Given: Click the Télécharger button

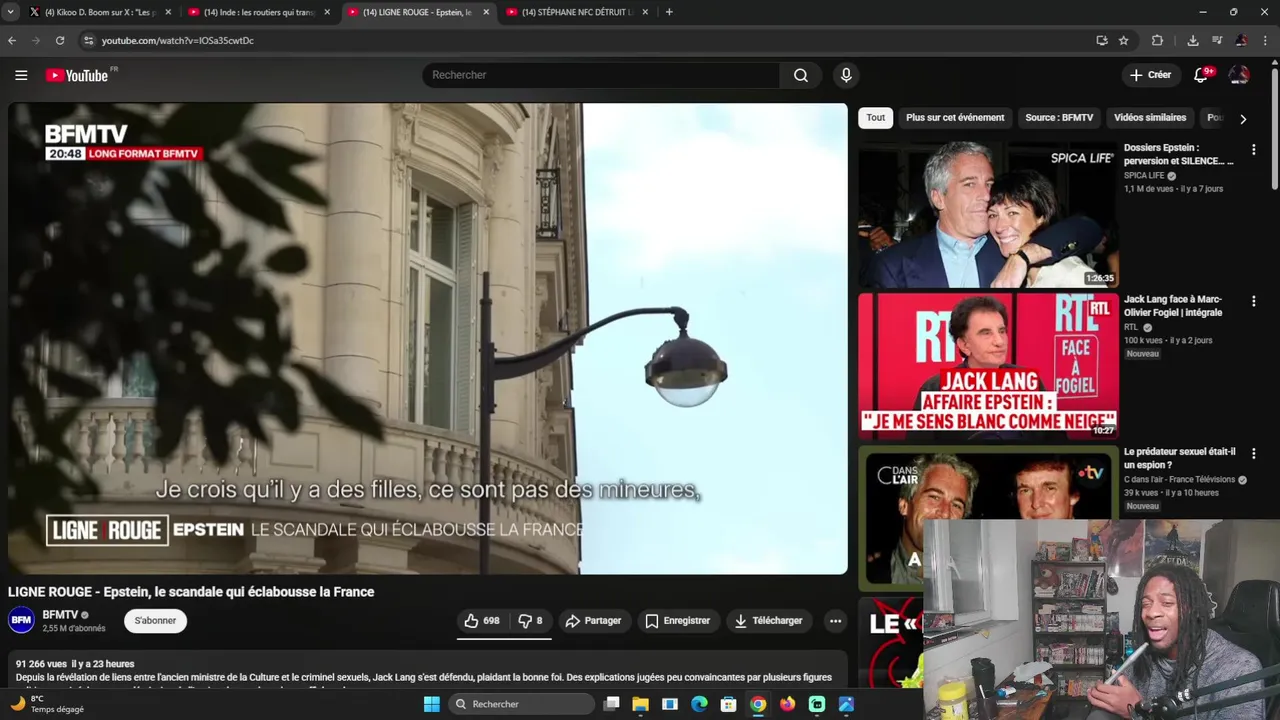Looking at the screenshot, I should point(768,621).
